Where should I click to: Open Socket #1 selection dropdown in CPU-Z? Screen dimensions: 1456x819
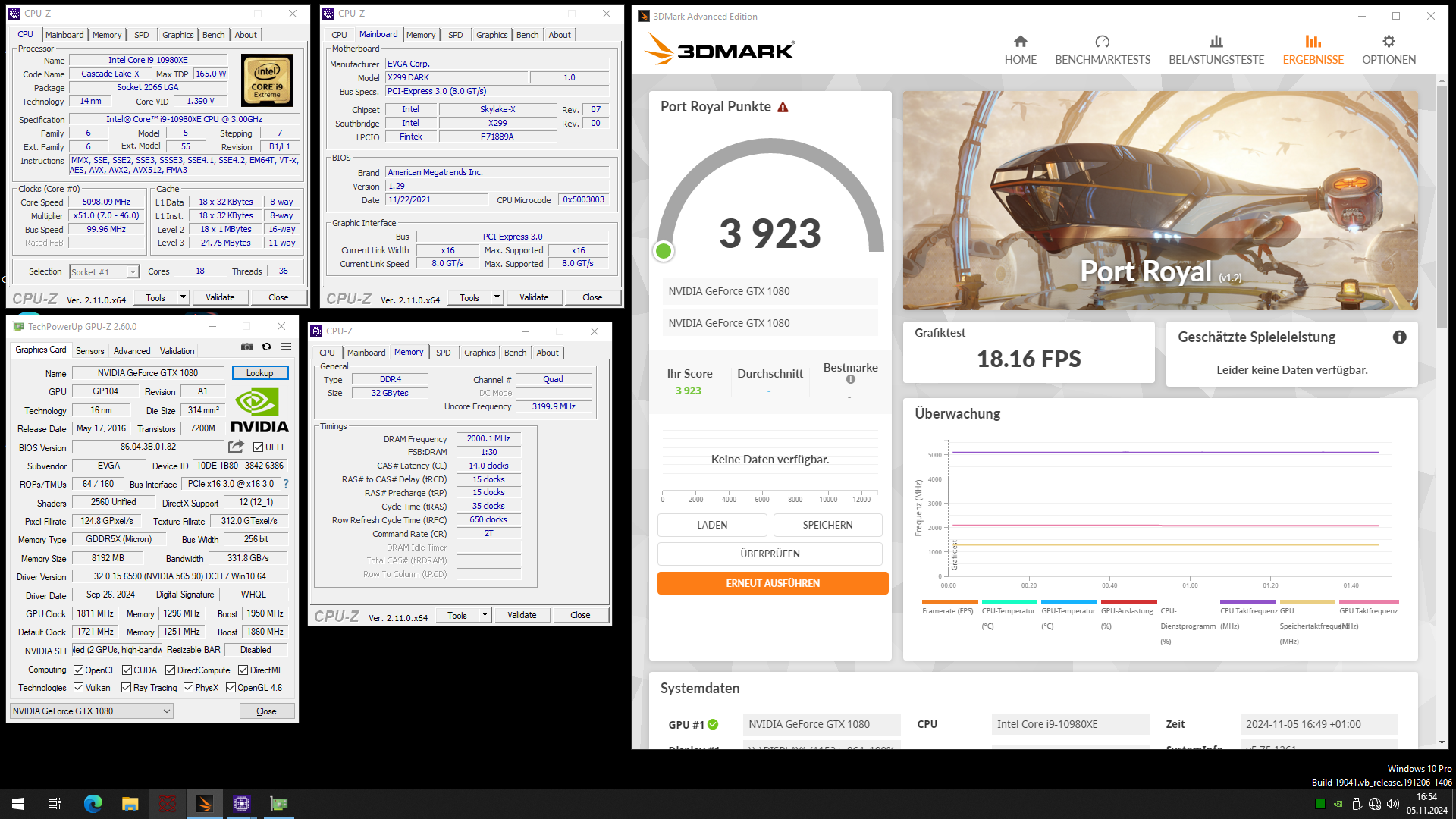(x=104, y=271)
